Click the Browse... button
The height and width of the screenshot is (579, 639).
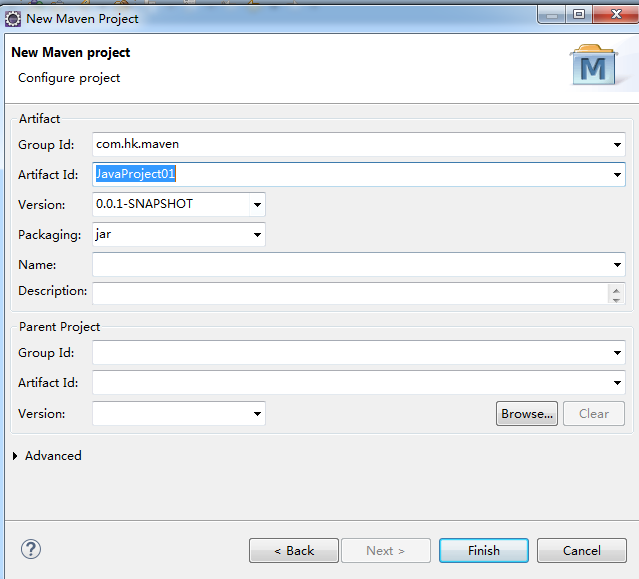(x=527, y=414)
